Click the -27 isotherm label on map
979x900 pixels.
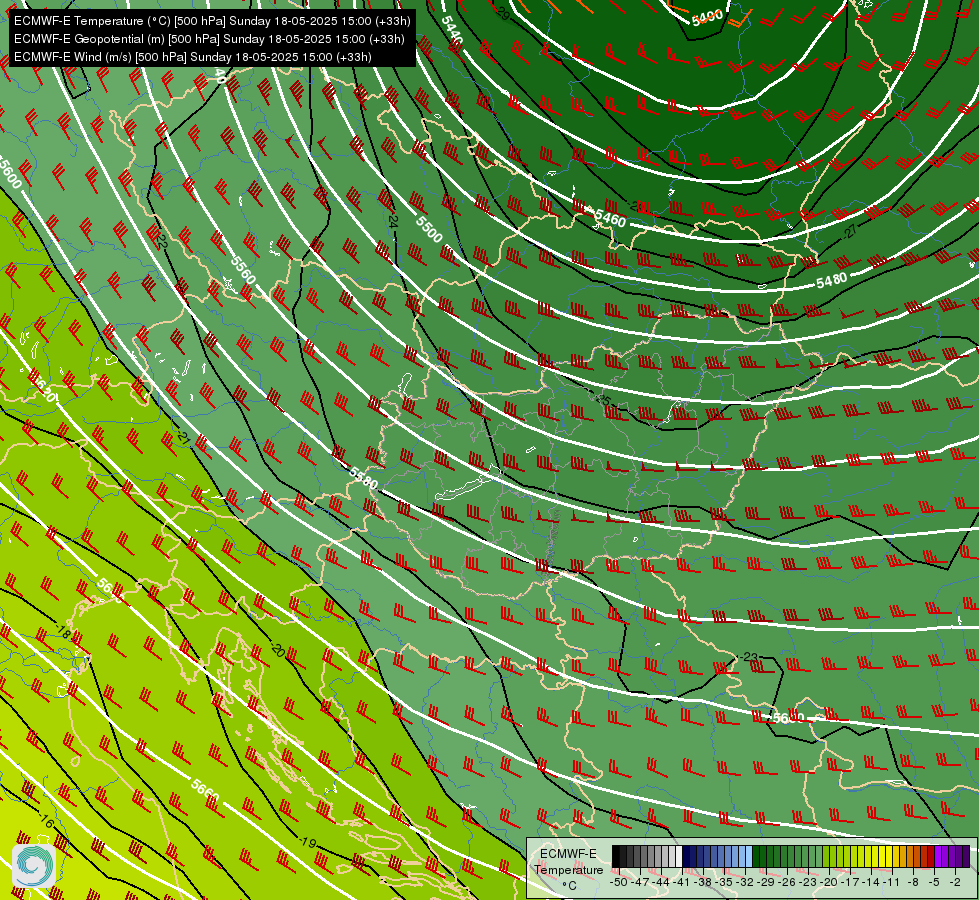pos(850,231)
